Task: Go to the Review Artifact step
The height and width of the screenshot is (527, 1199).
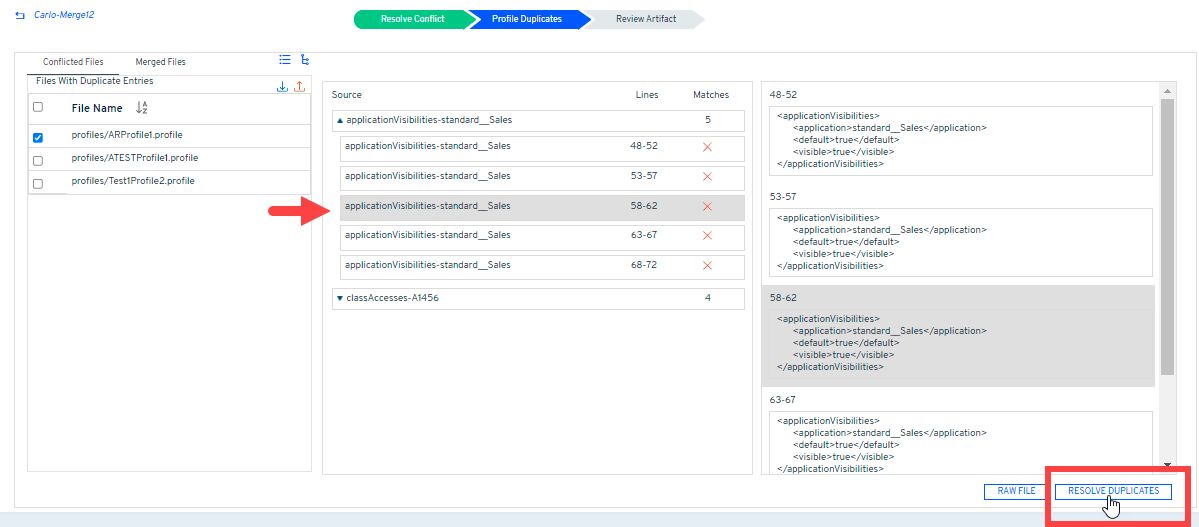Action: [x=645, y=19]
